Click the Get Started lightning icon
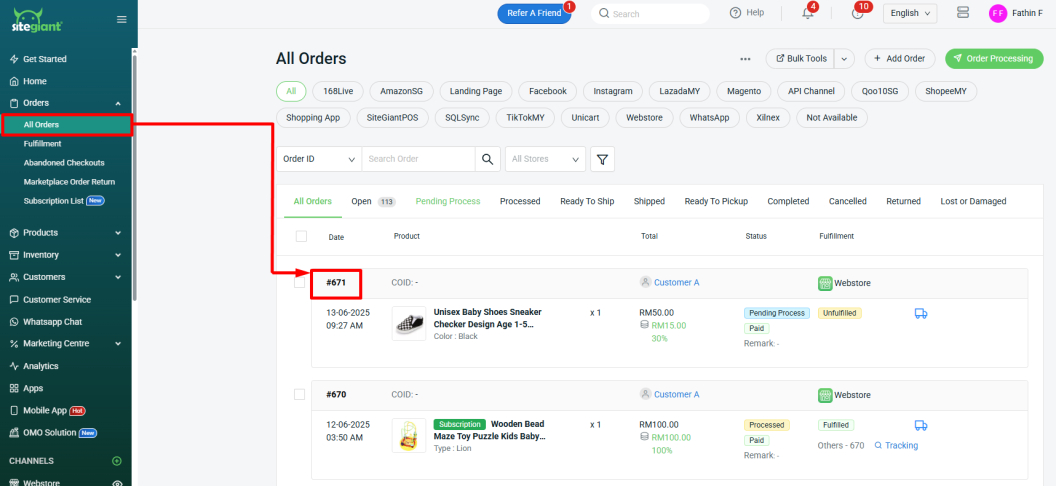This screenshot has width=1056, height=486. pos(14,59)
